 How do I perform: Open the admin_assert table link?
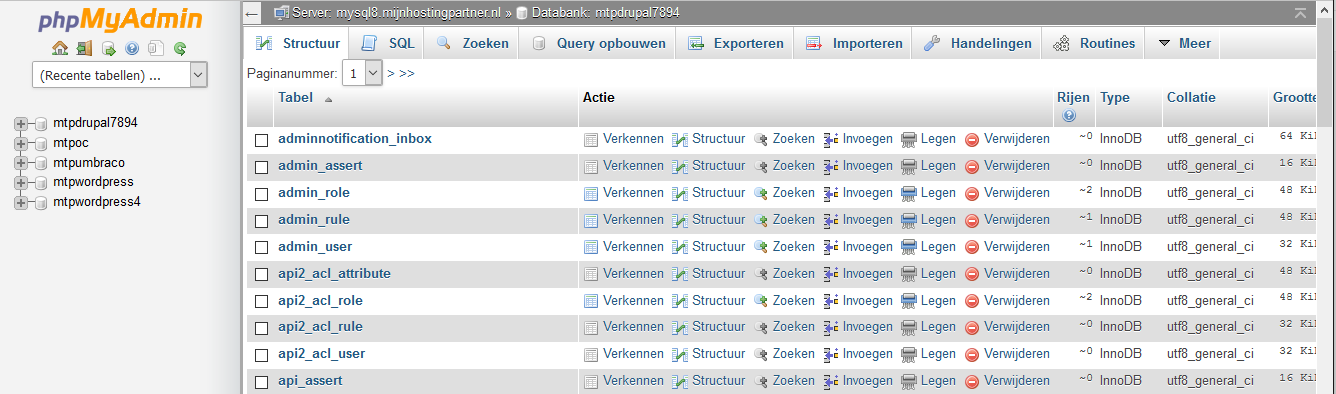[x=320, y=166]
